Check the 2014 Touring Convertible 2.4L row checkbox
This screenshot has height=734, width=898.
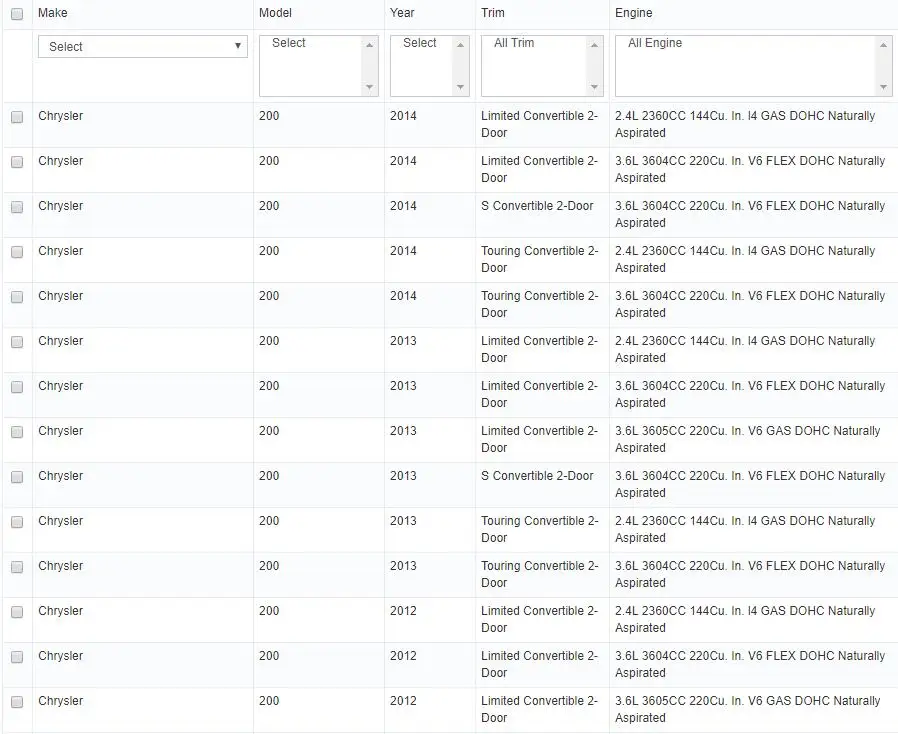tap(17, 252)
